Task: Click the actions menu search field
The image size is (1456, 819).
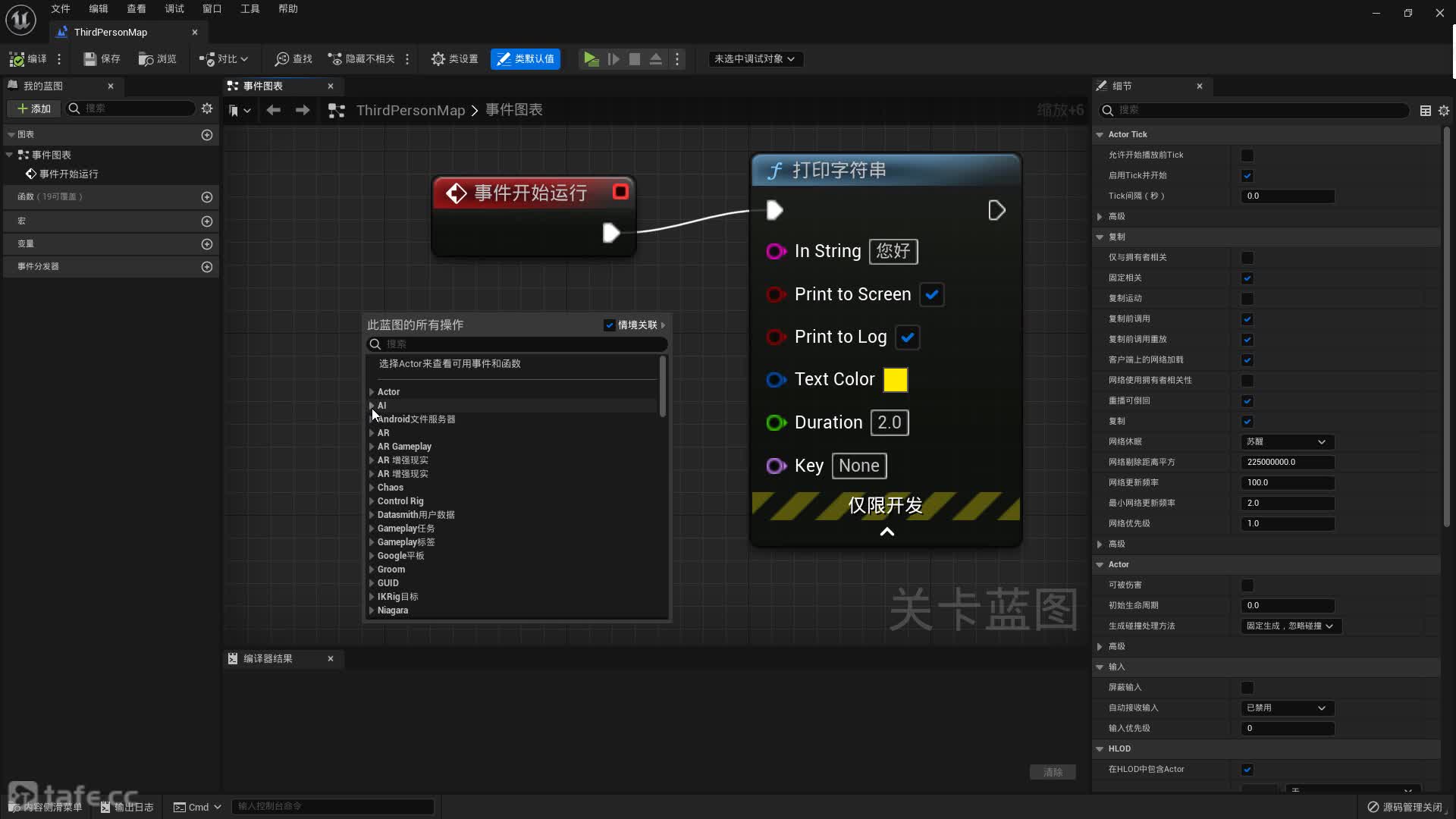Action: (517, 344)
